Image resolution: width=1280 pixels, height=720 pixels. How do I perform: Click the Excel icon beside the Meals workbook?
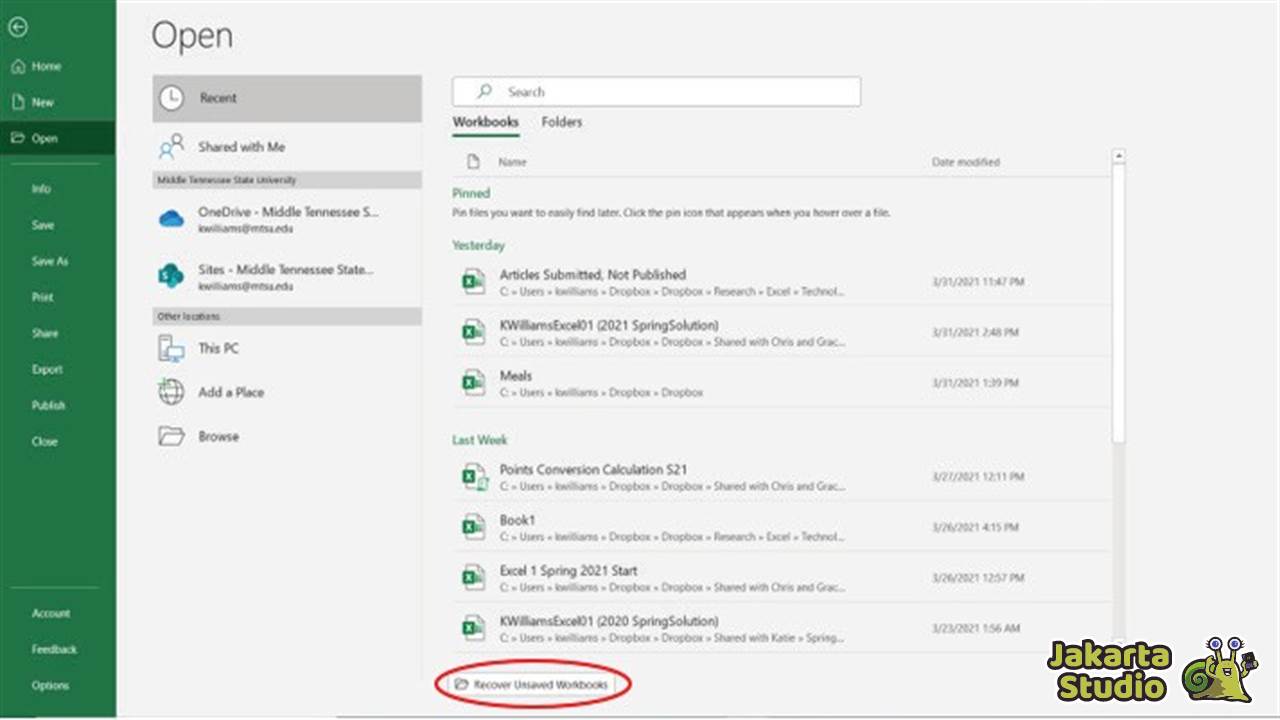coord(473,382)
